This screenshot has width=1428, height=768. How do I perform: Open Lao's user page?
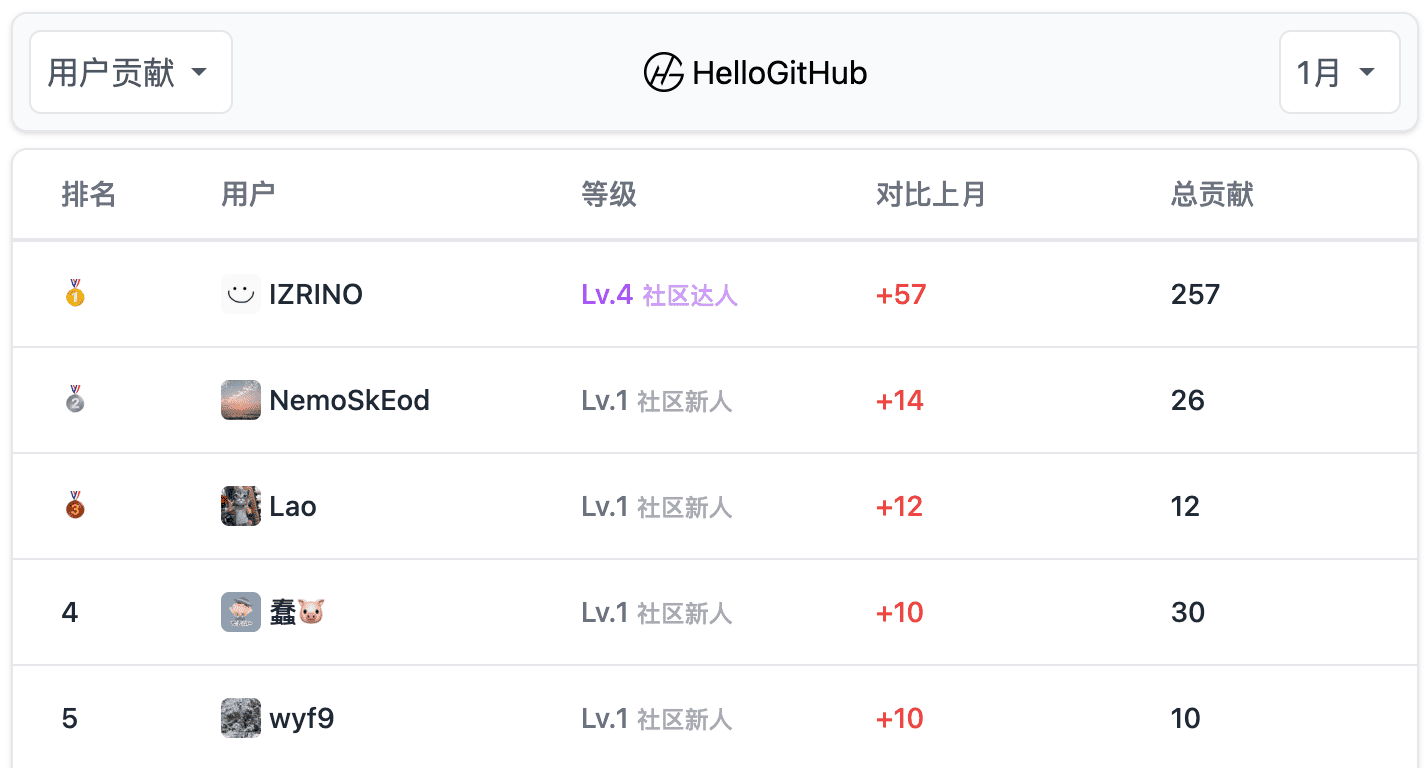293,506
